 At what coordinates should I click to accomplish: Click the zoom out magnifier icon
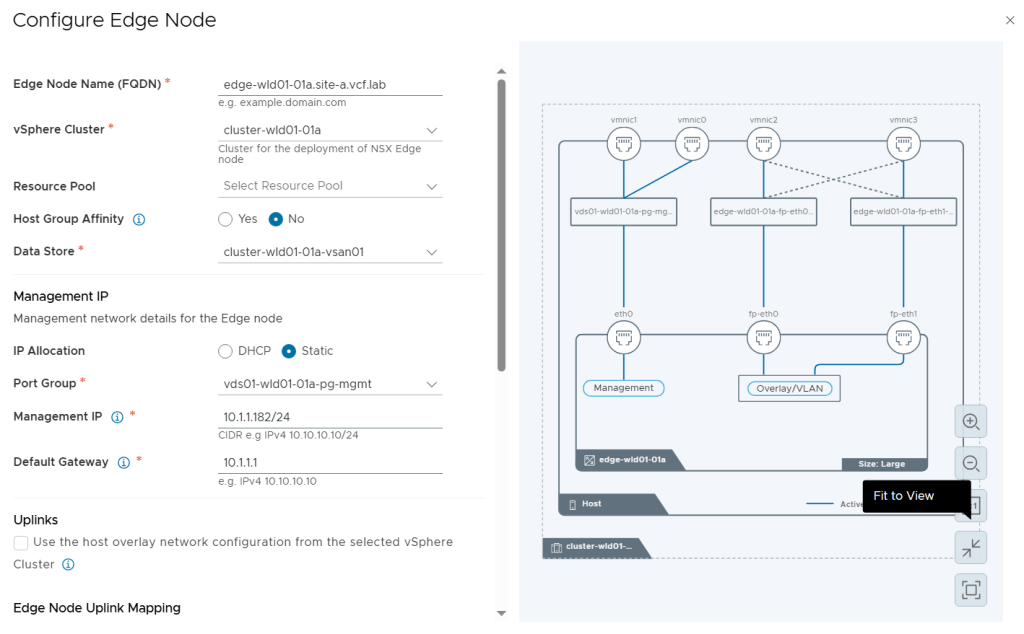970,463
